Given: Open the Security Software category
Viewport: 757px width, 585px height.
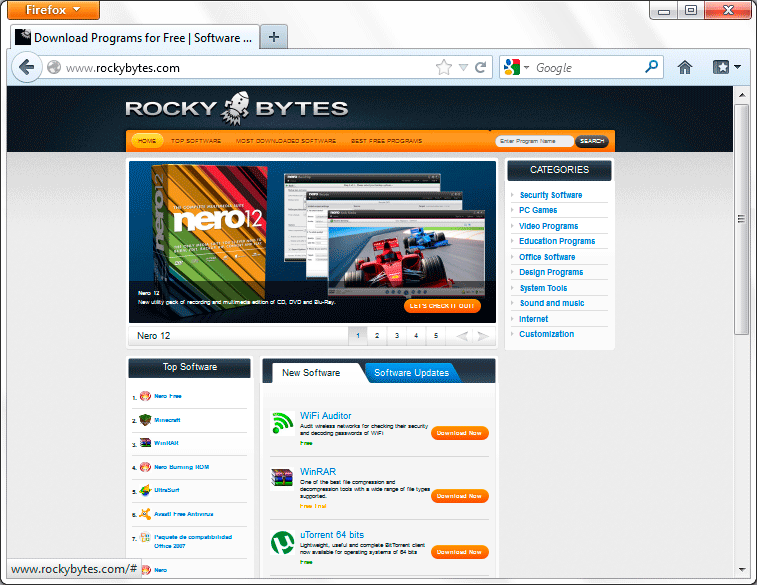Looking at the screenshot, I should click(551, 195).
